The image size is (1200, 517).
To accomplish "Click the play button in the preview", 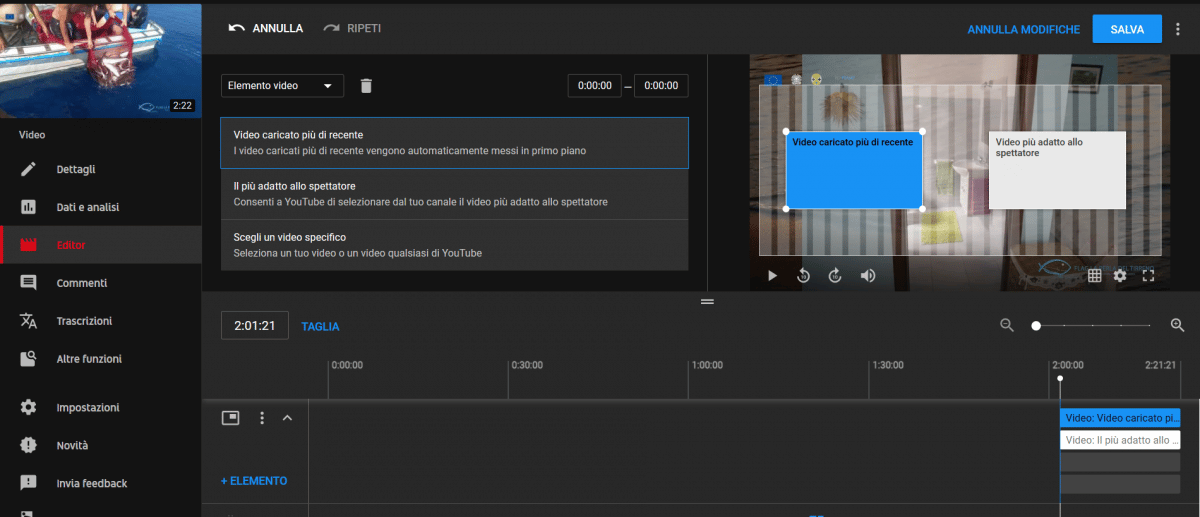I will (772, 276).
